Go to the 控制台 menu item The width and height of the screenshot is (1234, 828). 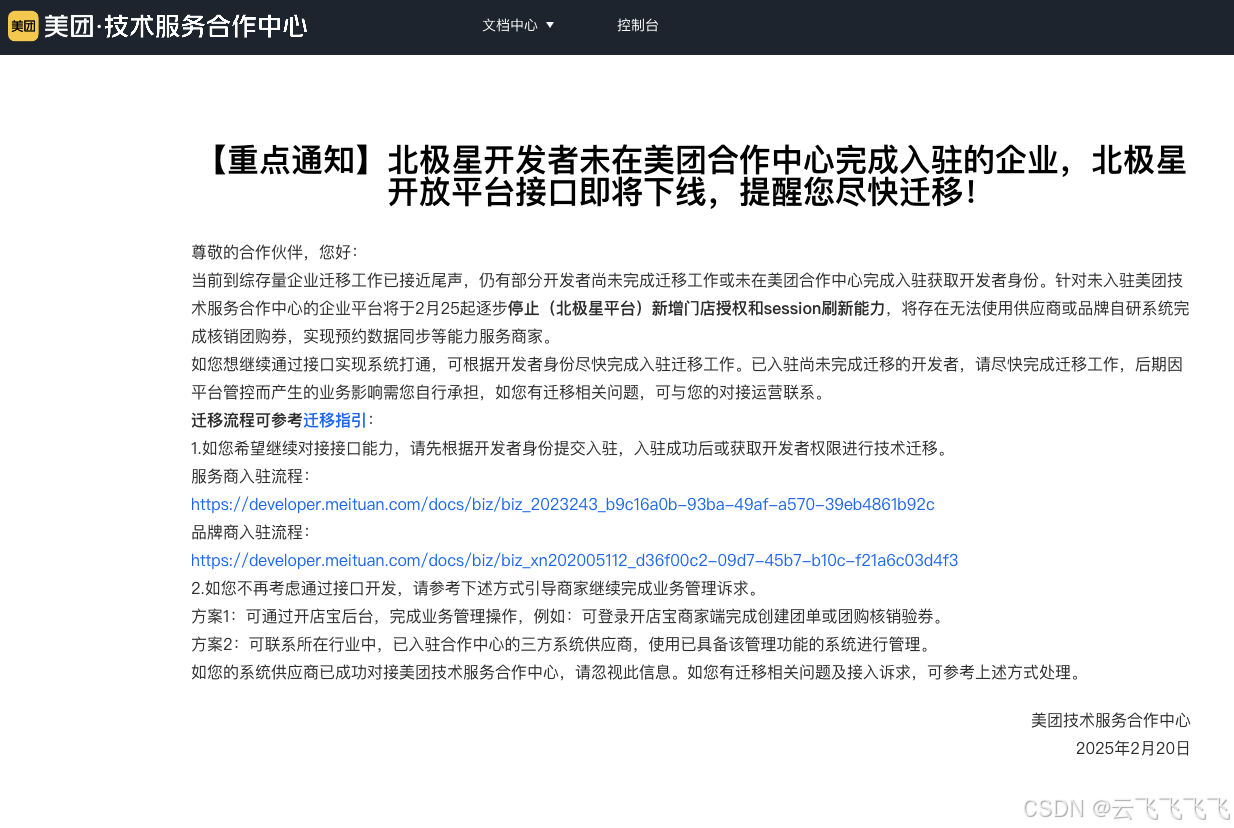click(x=638, y=26)
